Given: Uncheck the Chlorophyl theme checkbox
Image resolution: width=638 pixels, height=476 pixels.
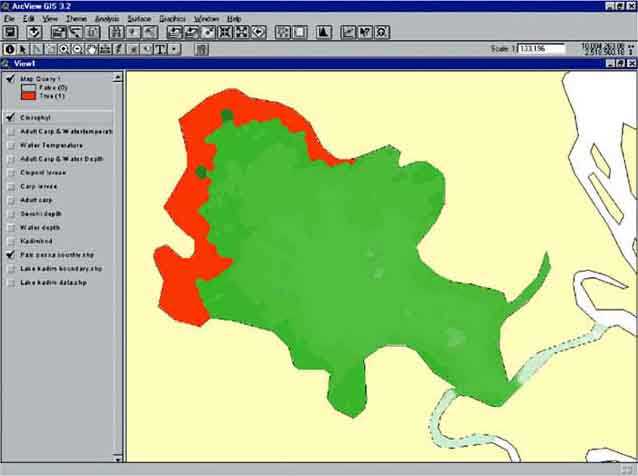Looking at the screenshot, I should (11, 117).
